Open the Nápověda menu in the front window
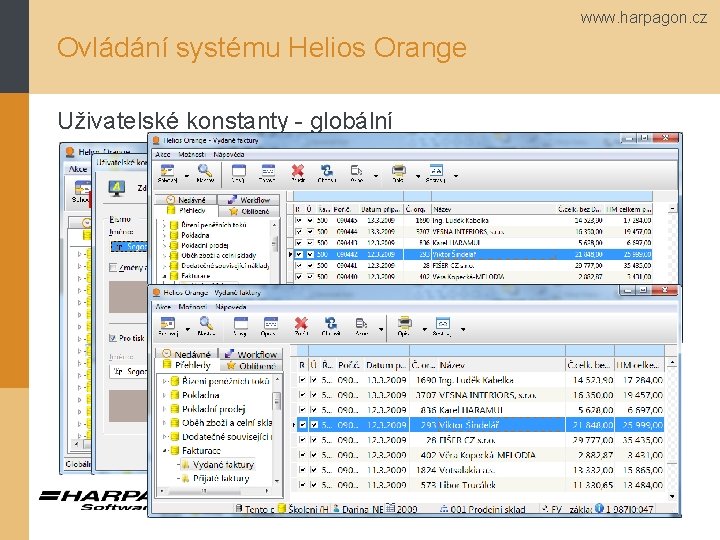Screen dimensions: 720x540 click(x=231, y=307)
